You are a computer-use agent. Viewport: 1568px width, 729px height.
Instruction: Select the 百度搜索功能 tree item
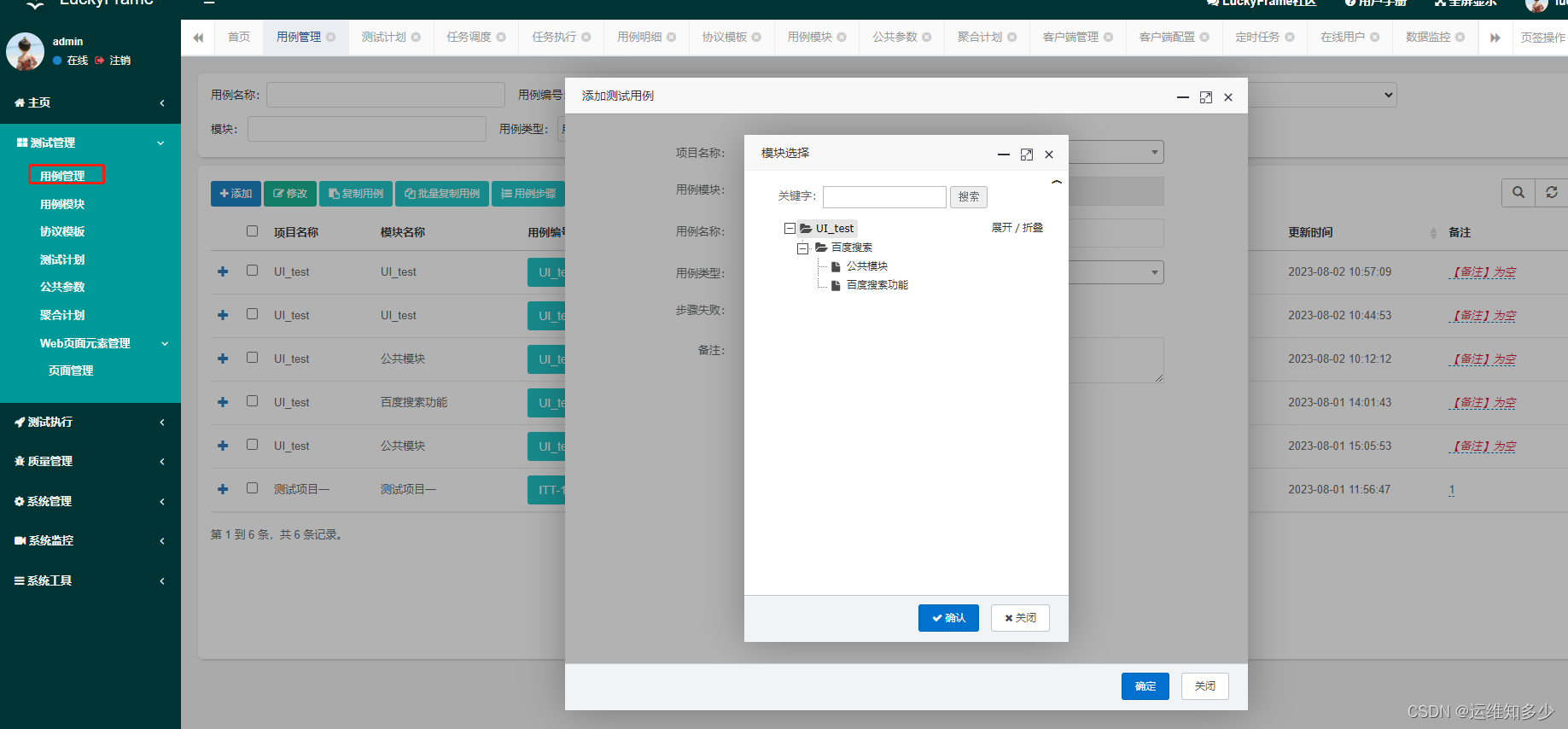[x=877, y=285]
